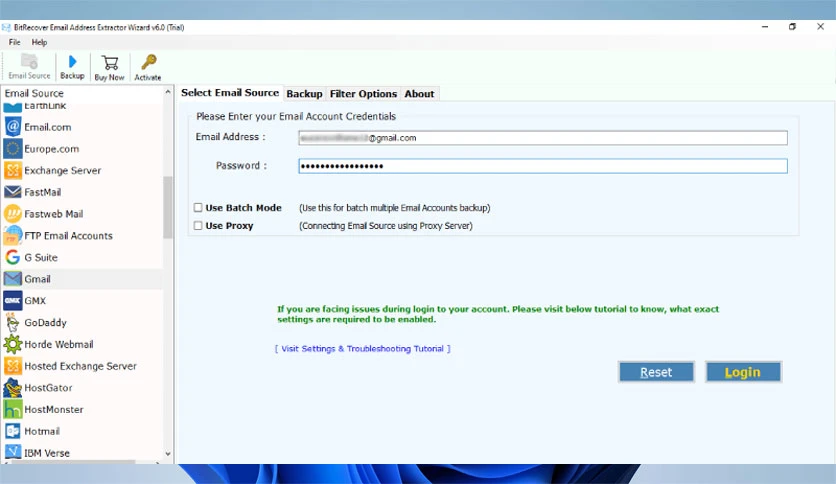Switch to the Backup tab
This screenshot has width=836, height=484.
pos(304,94)
